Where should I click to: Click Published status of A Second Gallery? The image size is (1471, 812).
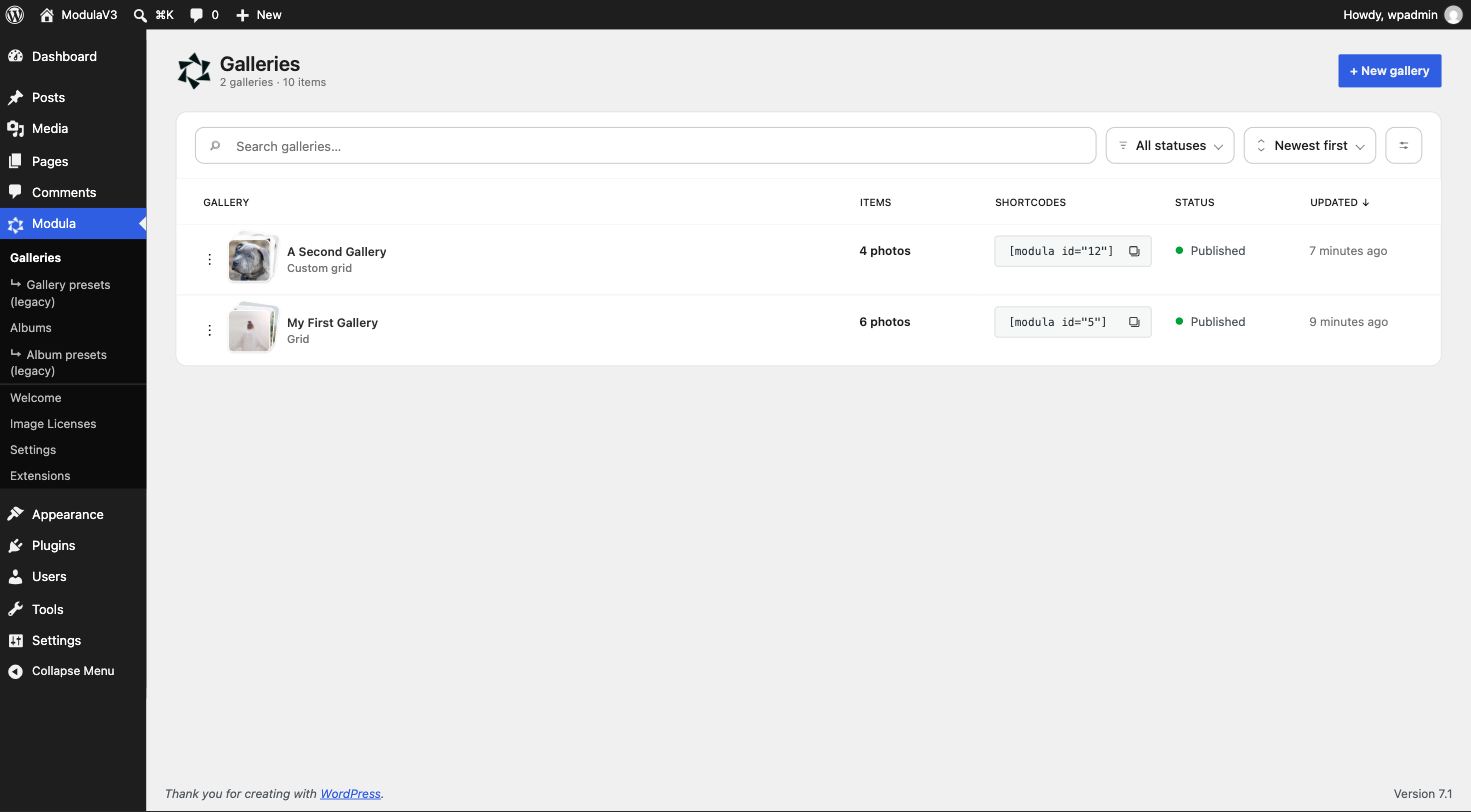click(x=1210, y=251)
